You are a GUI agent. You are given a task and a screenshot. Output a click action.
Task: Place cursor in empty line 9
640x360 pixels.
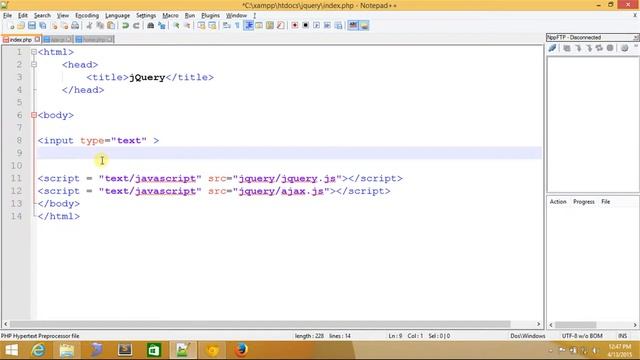pyautogui.click(x=289, y=153)
